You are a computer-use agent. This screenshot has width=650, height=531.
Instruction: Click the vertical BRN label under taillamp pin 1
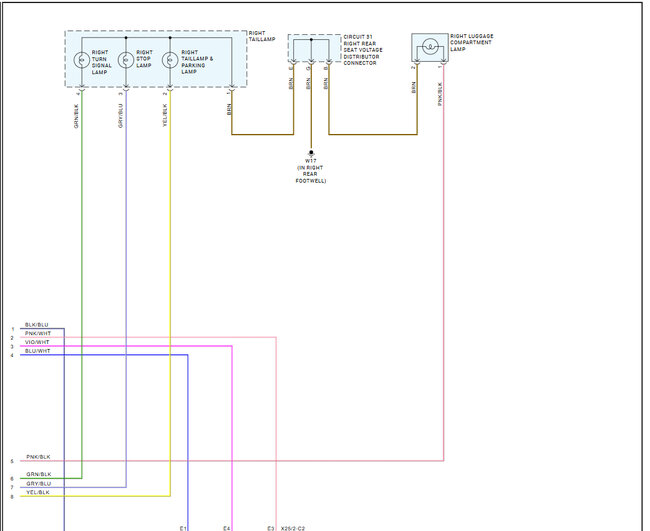coord(229,109)
